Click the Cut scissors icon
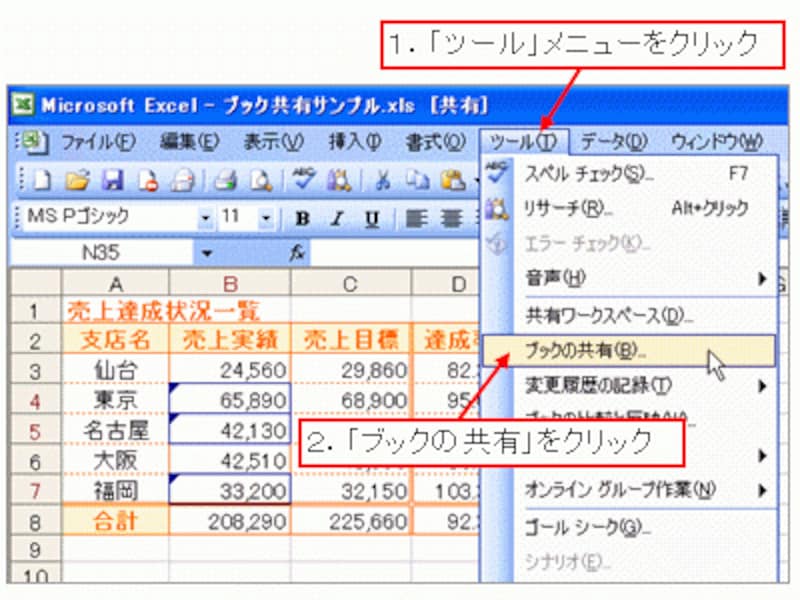The image size is (800, 600). [x=383, y=181]
